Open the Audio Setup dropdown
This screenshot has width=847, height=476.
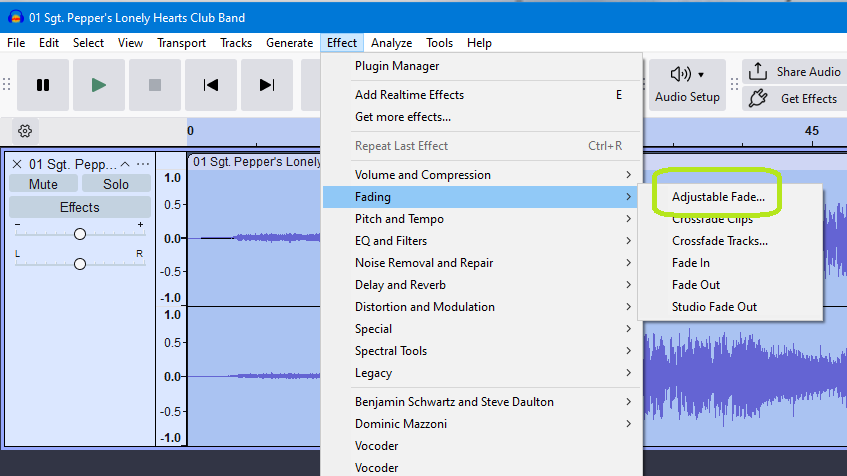[x=687, y=85]
